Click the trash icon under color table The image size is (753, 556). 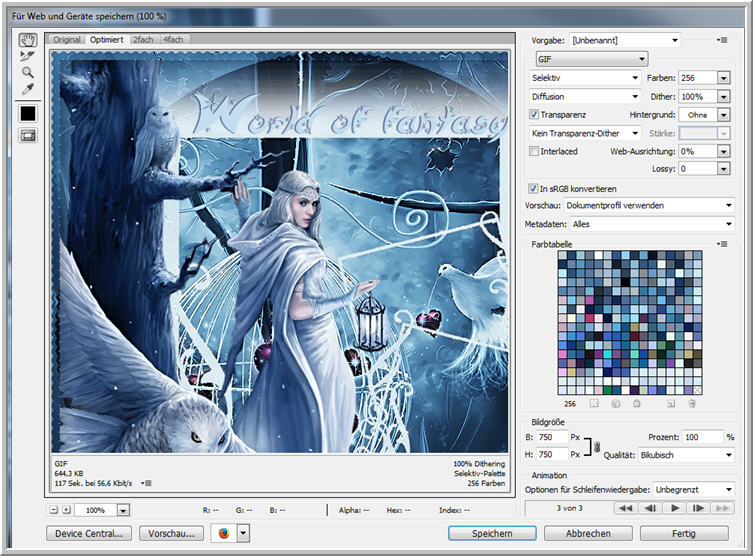pyautogui.click(x=692, y=403)
